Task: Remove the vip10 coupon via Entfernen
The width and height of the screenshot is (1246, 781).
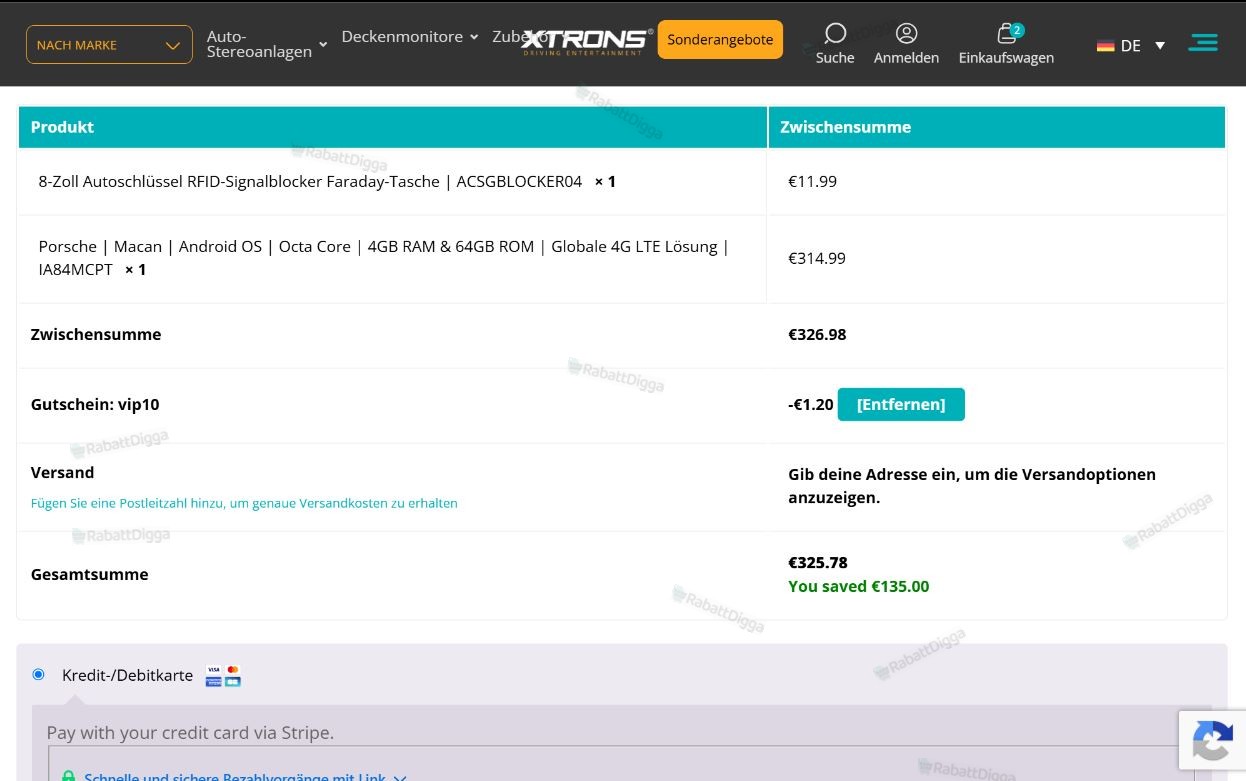Action: coord(901,404)
